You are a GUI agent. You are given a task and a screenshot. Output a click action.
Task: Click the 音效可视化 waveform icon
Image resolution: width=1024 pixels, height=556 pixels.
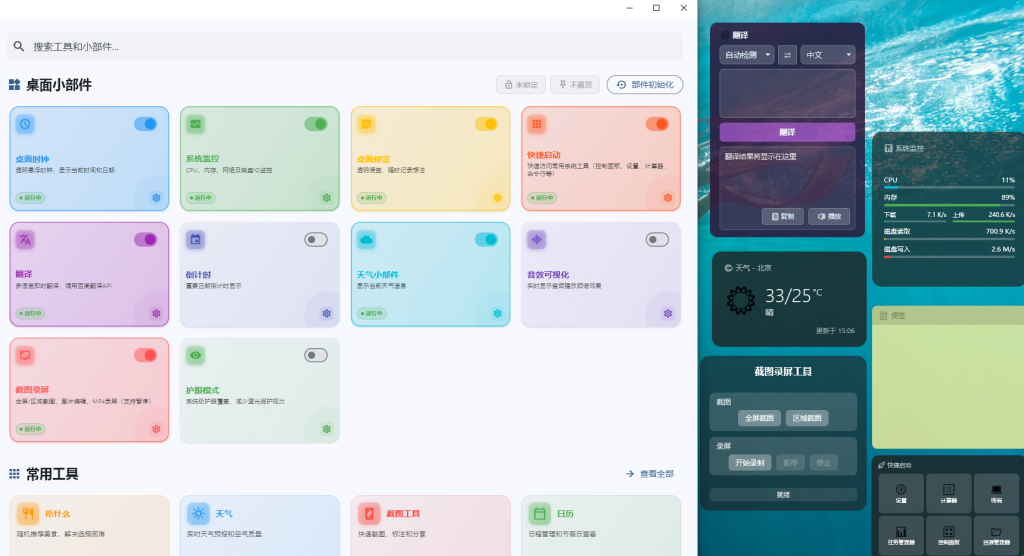(536, 240)
